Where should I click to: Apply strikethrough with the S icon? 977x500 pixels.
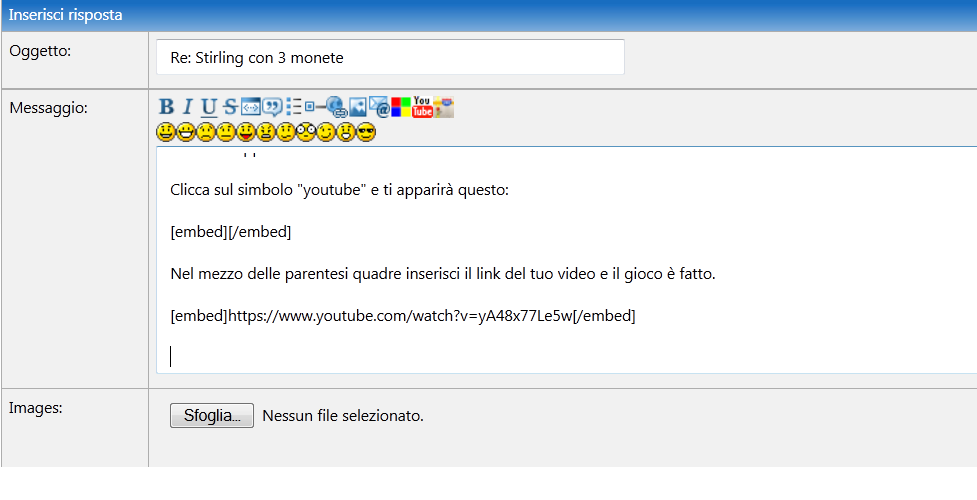click(x=231, y=107)
